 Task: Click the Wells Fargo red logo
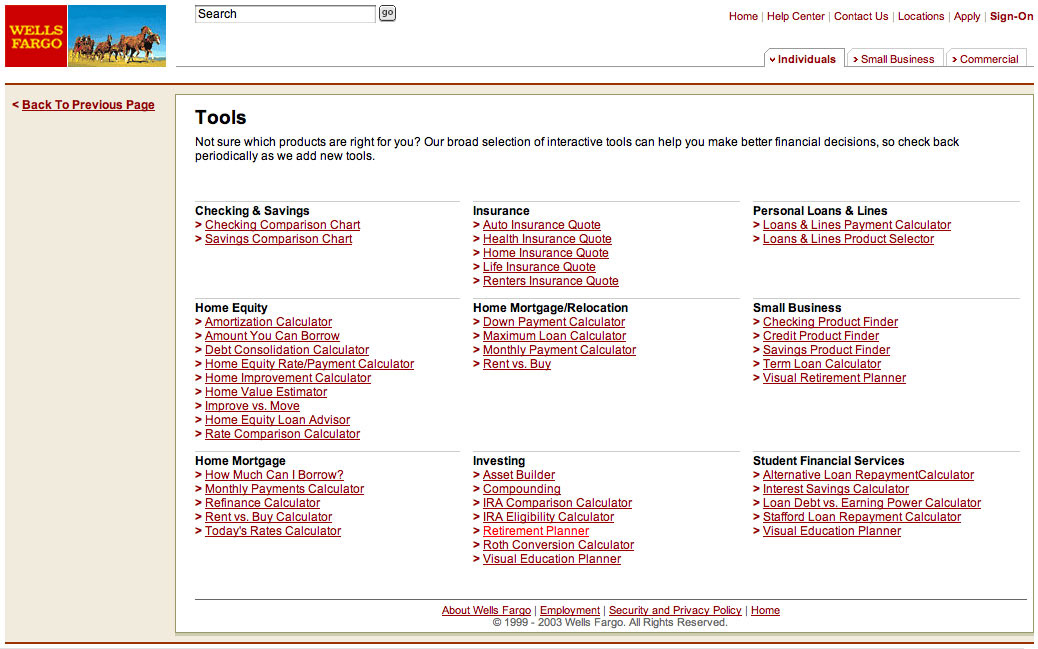tap(36, 36)
